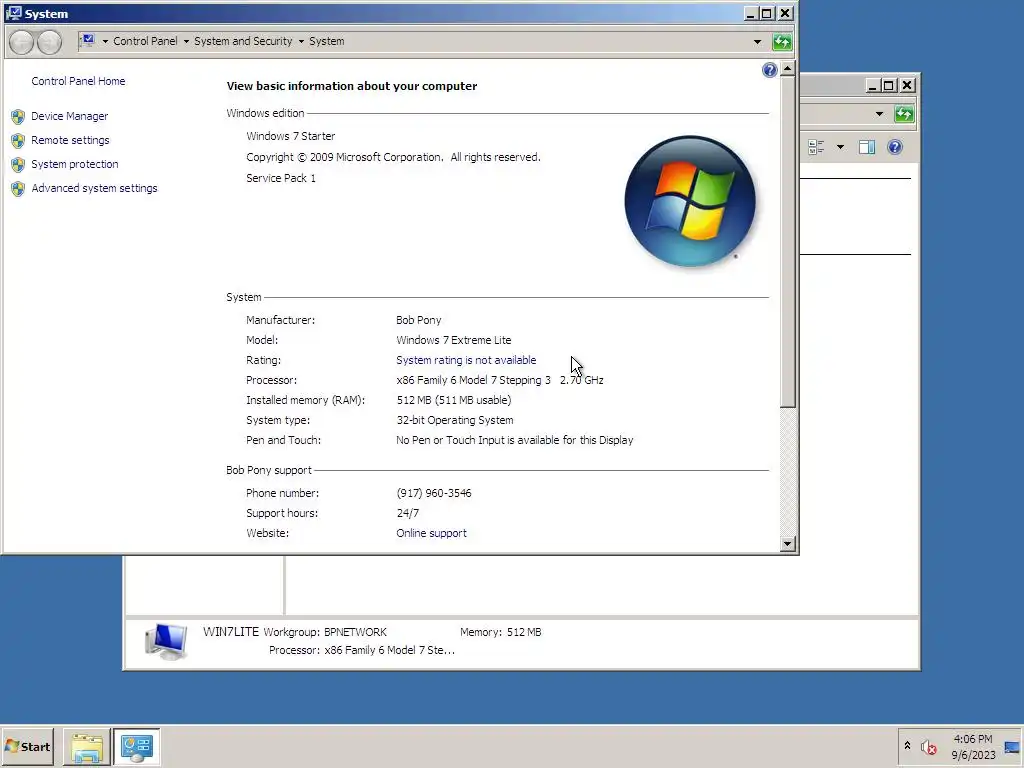Screen dimensions: 1024x768
Task: Click vertical scrollbar thumb in System window
Action: click(788, 242)
